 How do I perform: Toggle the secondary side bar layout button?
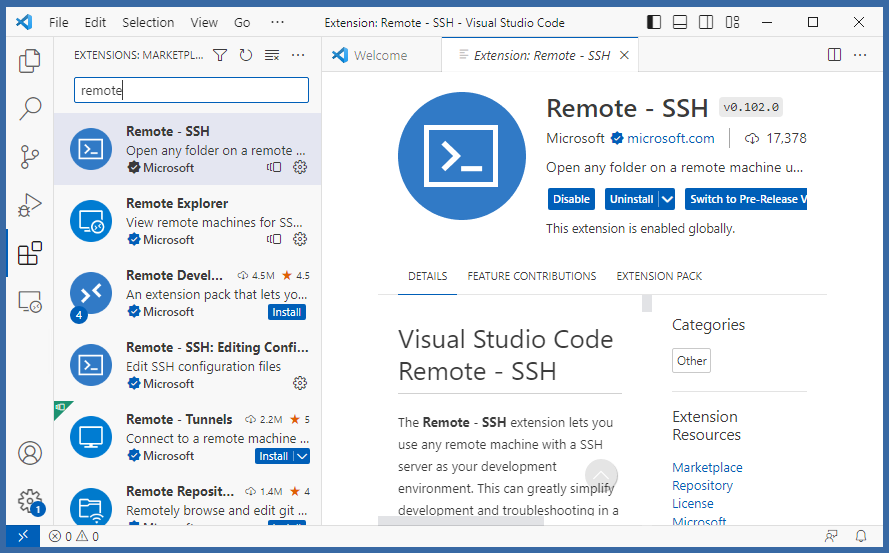click(706, 22)
